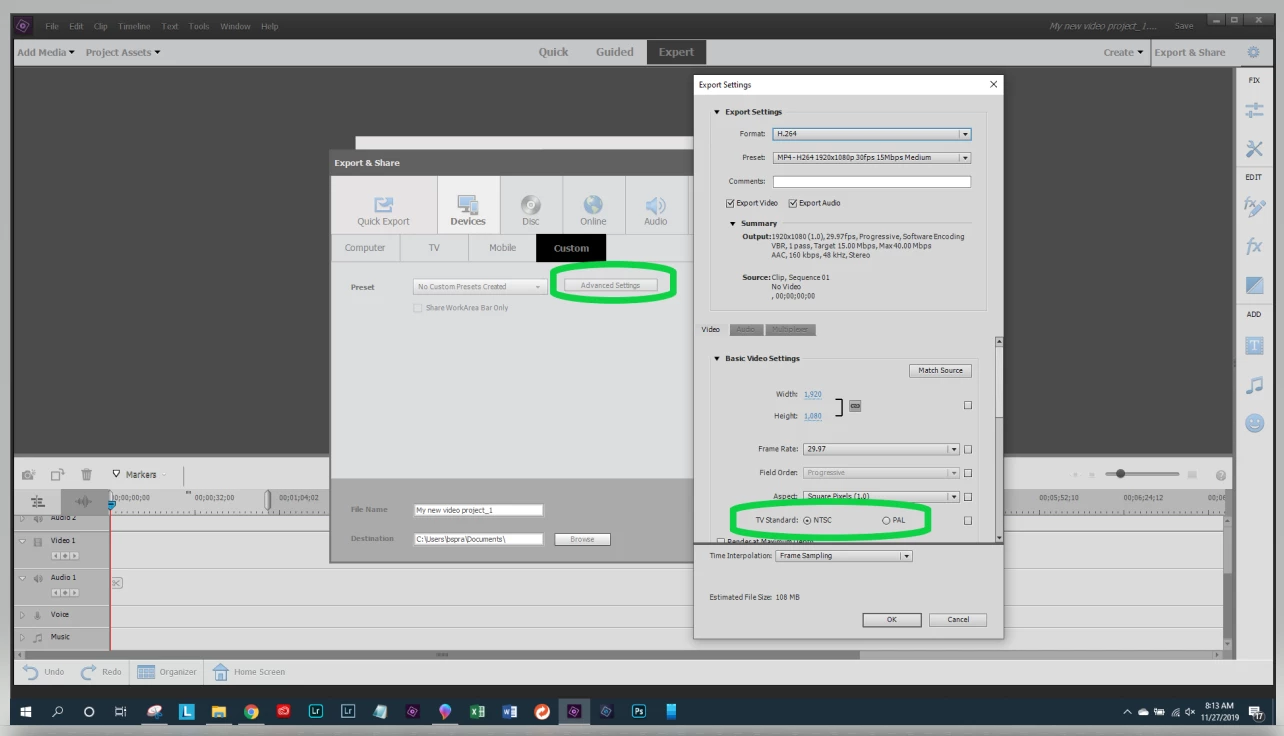Screen dimensions: 1284x736
Task: Open the Frame Rate 29.97 dropdown
Action: tap(881, 450)
